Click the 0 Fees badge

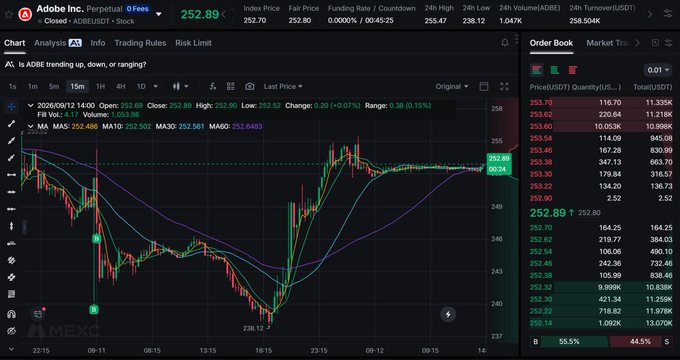click(137, 9)
